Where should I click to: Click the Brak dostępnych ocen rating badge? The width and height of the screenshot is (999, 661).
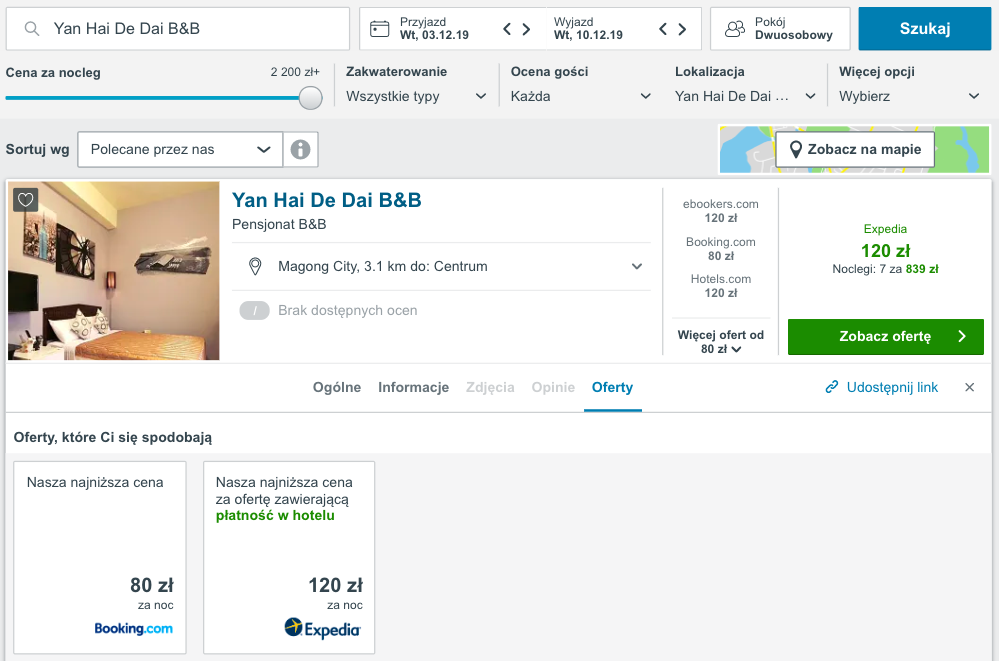254,310
